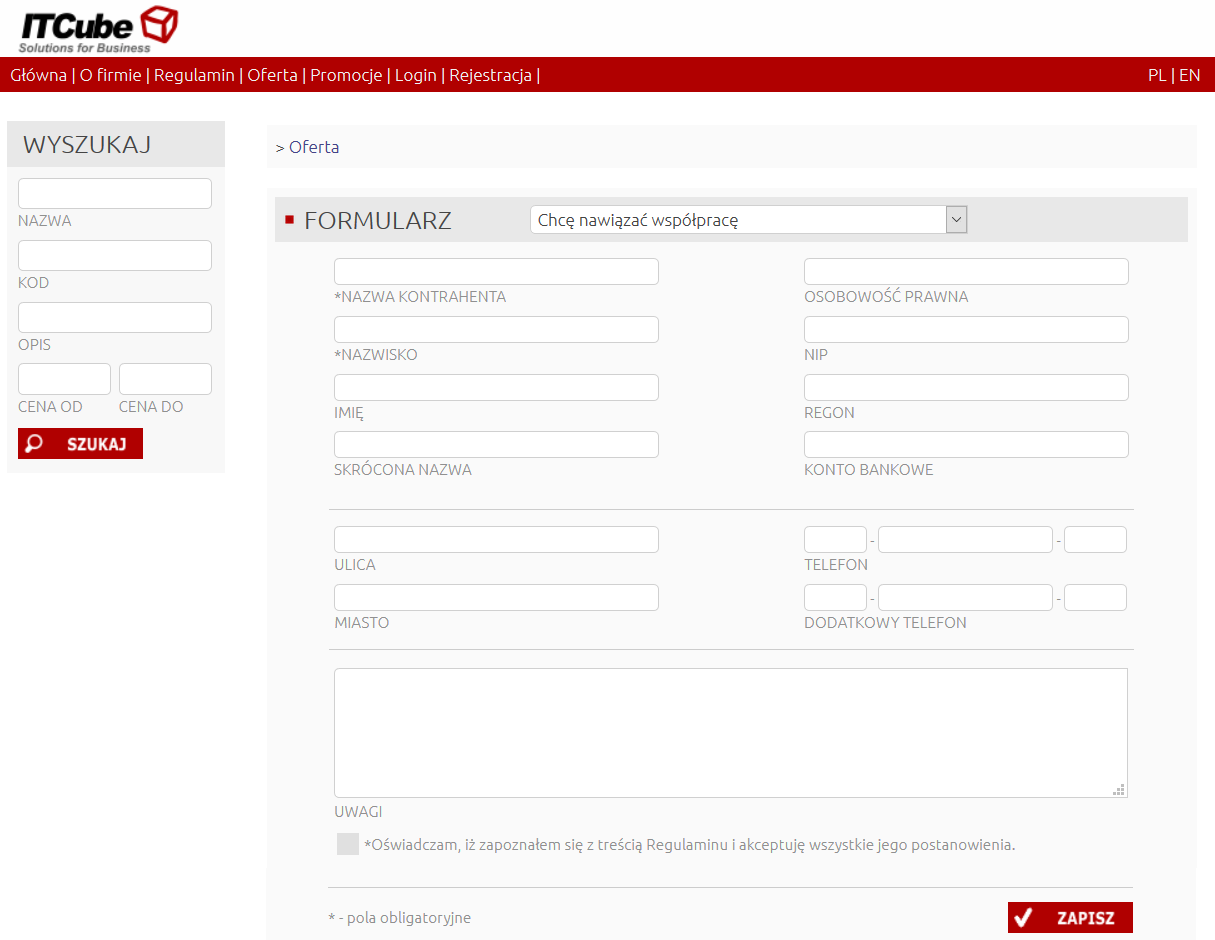This screenshot has height=940, width=1215.
Task: Tick the Regulamin acceptance checkbox
Action: pos(348,844)
